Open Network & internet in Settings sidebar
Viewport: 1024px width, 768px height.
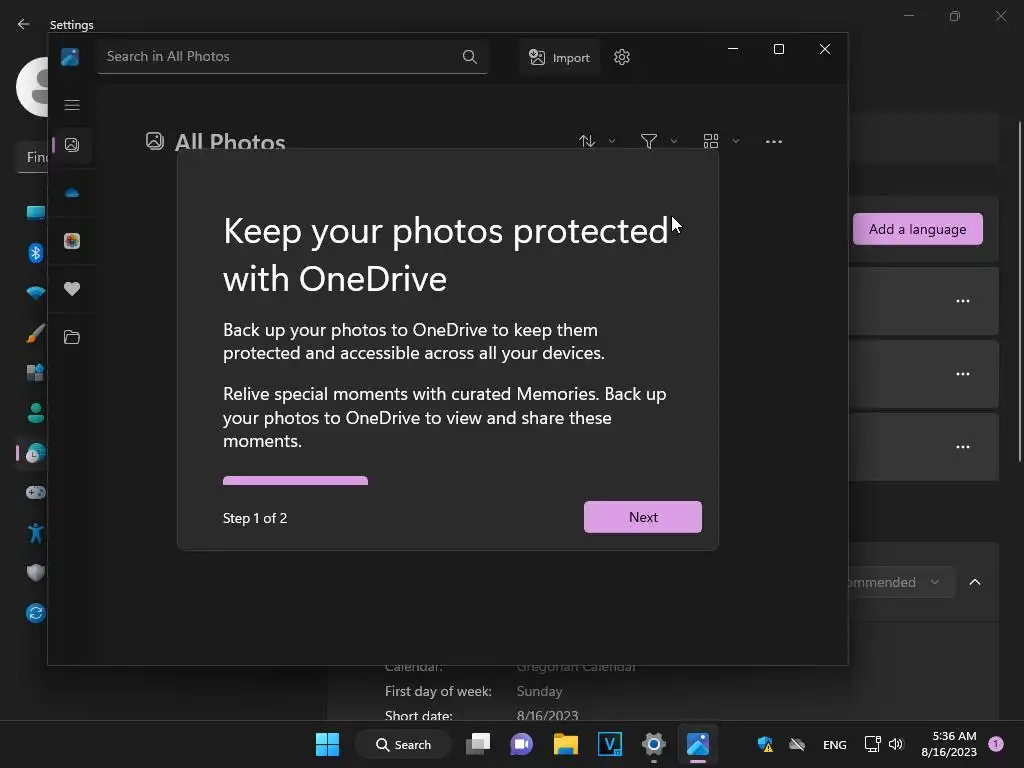[x=35, y=293]
